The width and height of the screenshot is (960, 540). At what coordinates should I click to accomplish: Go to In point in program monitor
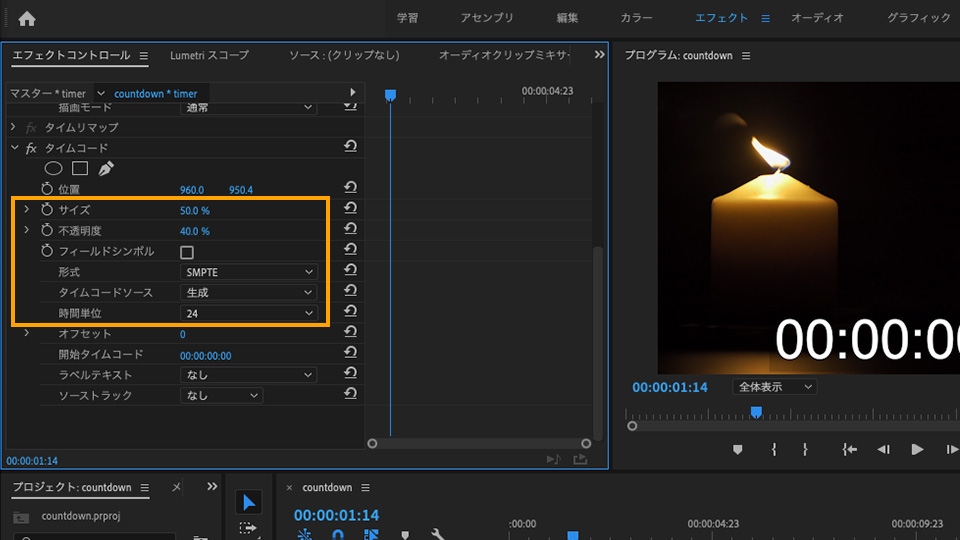tap(849, 449)
